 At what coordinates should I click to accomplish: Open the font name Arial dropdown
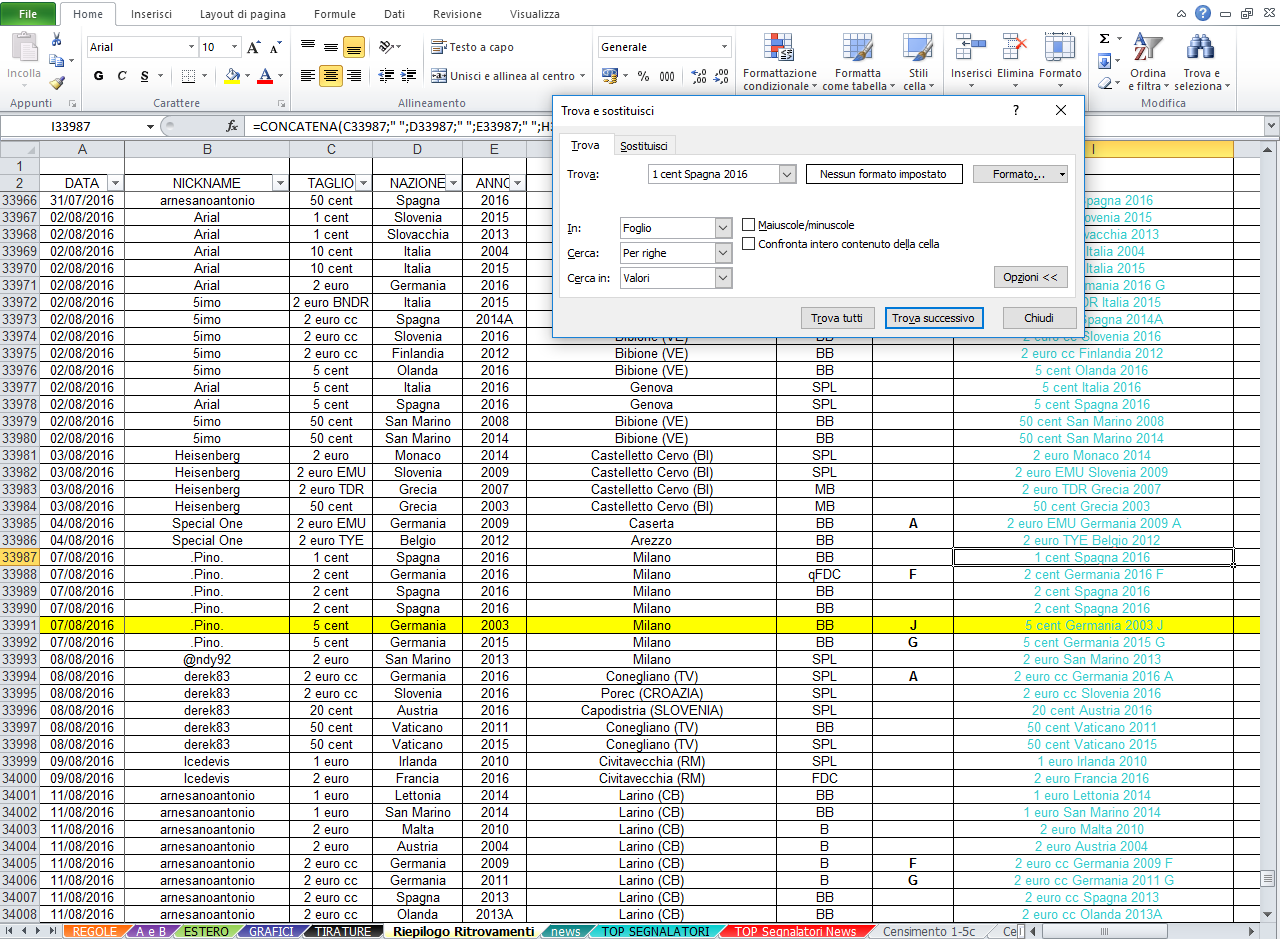coord(191,47)
